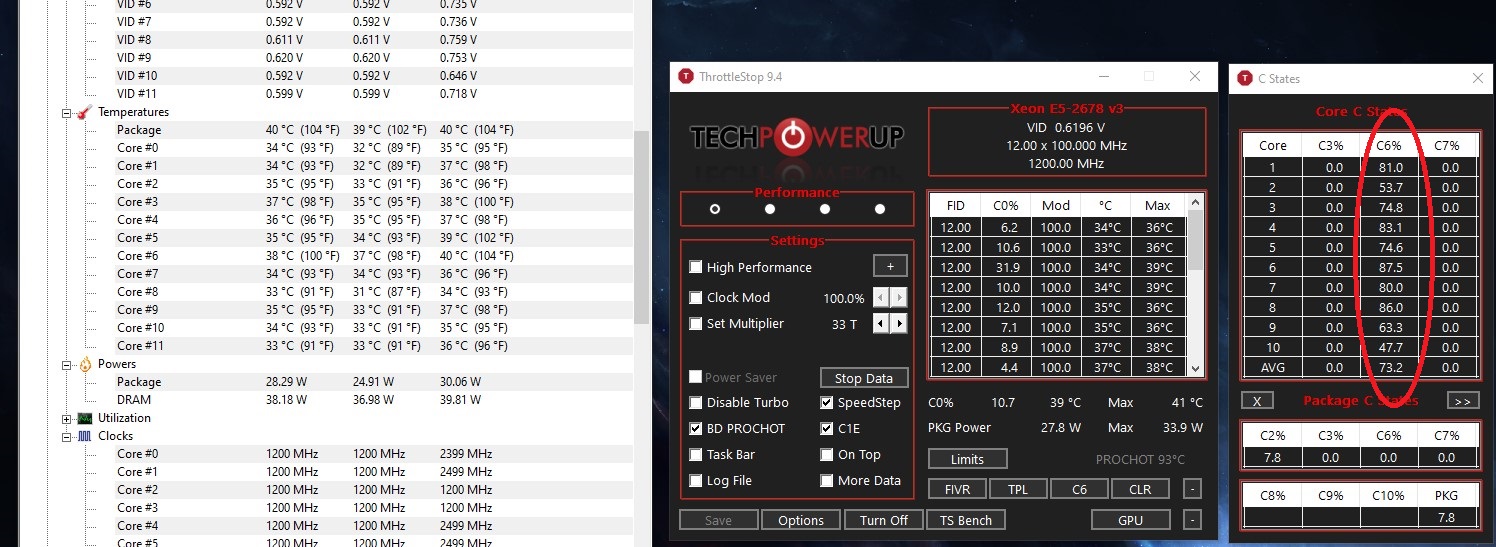Viewport: 1496px width, 547px height.
Task: Close the C States window
Action: tap(1478, 78)
